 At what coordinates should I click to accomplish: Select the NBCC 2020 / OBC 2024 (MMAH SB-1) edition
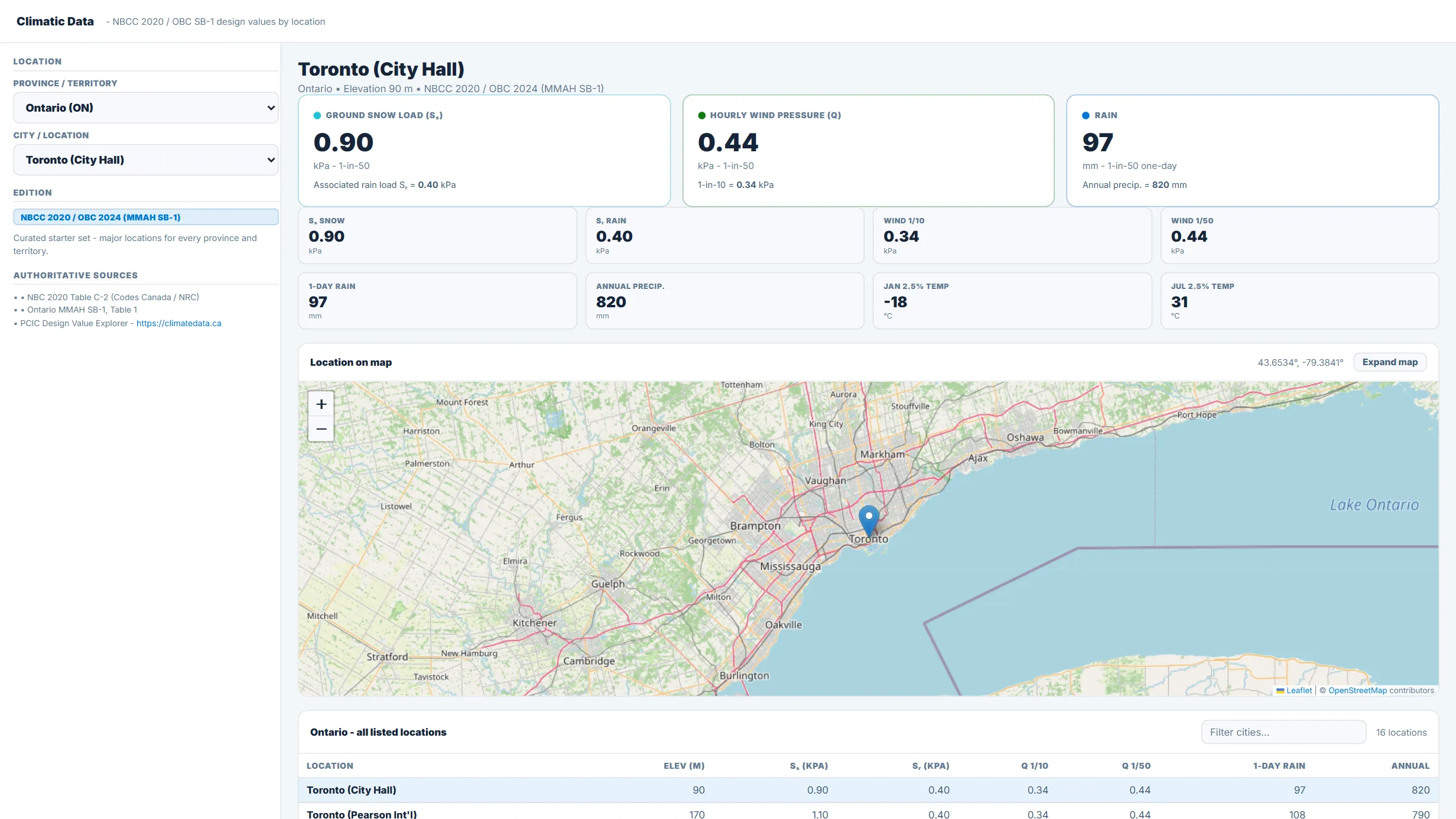coord(146,217)
